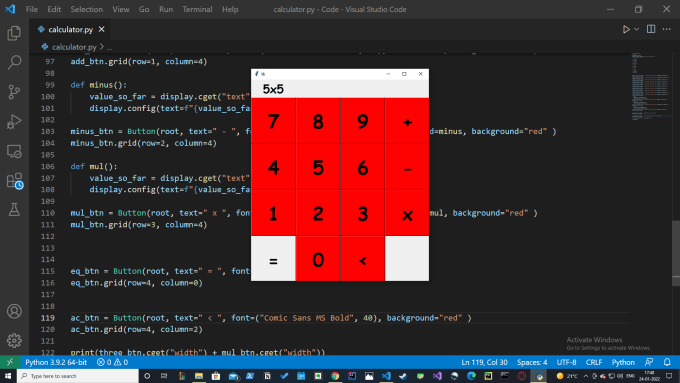Viewport: 680px width, 383px height.
Task: Open Microsoft Edge from taskbar
Action: [x=471, y=376]
